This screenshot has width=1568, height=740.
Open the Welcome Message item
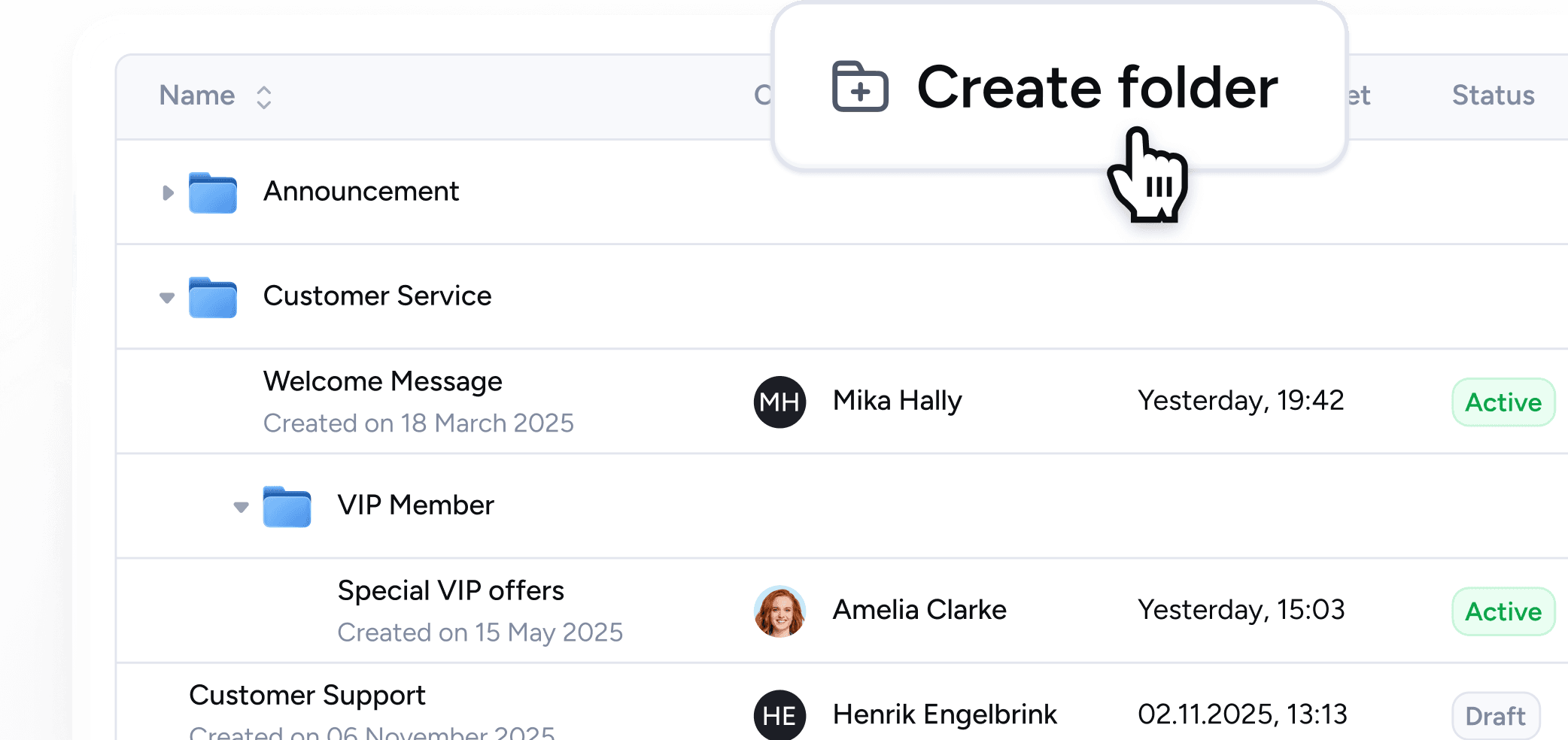pyautogui.click(x=382, y=382)
